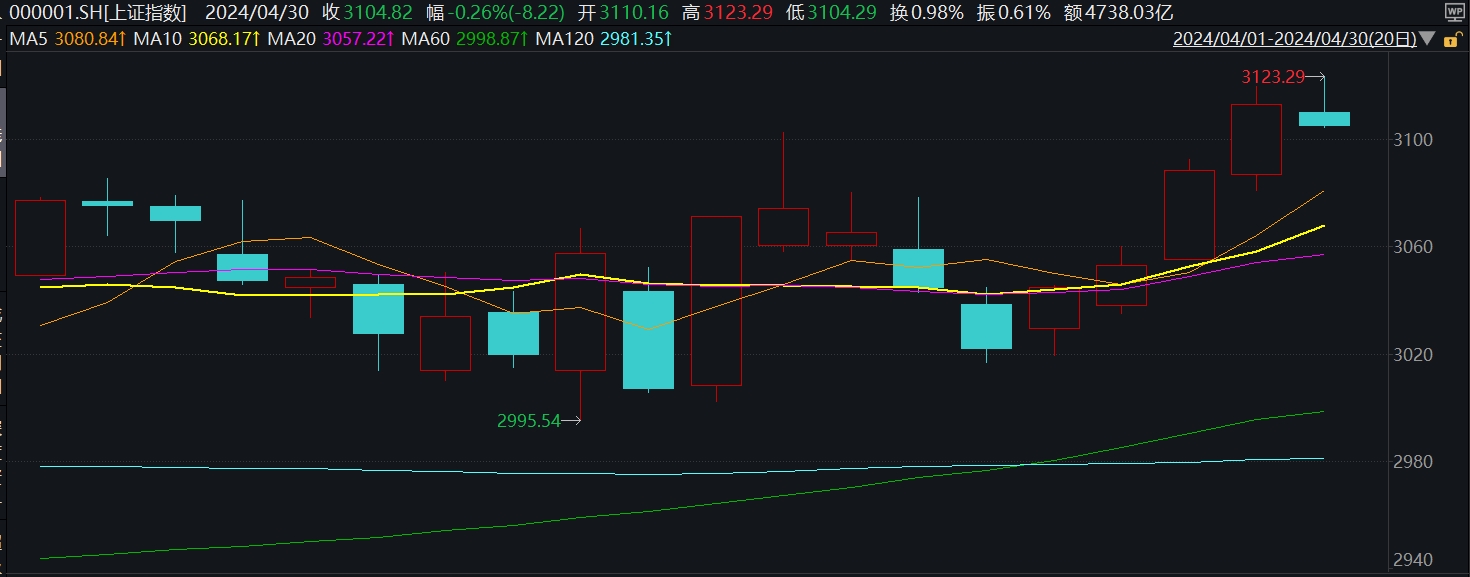The width and height of the screenshot is (1470, 577).
Task: Expand the date range dropdown triangle
Action: point(1427,40)
